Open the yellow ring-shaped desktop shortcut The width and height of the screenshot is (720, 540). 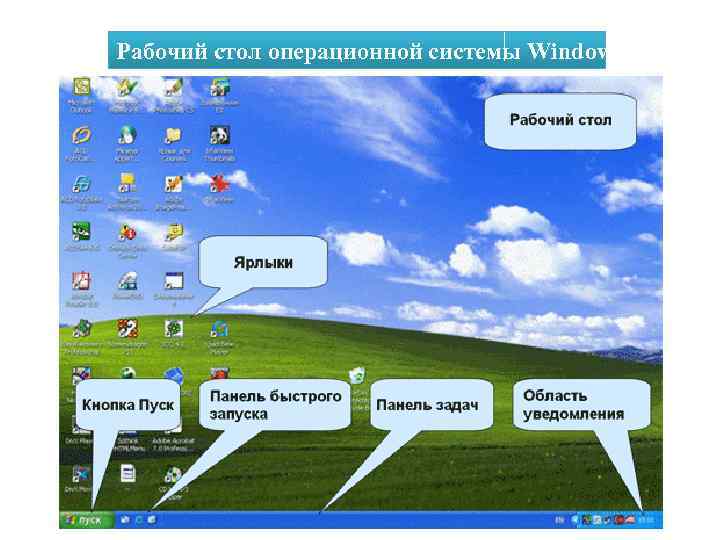pos(82,135)
